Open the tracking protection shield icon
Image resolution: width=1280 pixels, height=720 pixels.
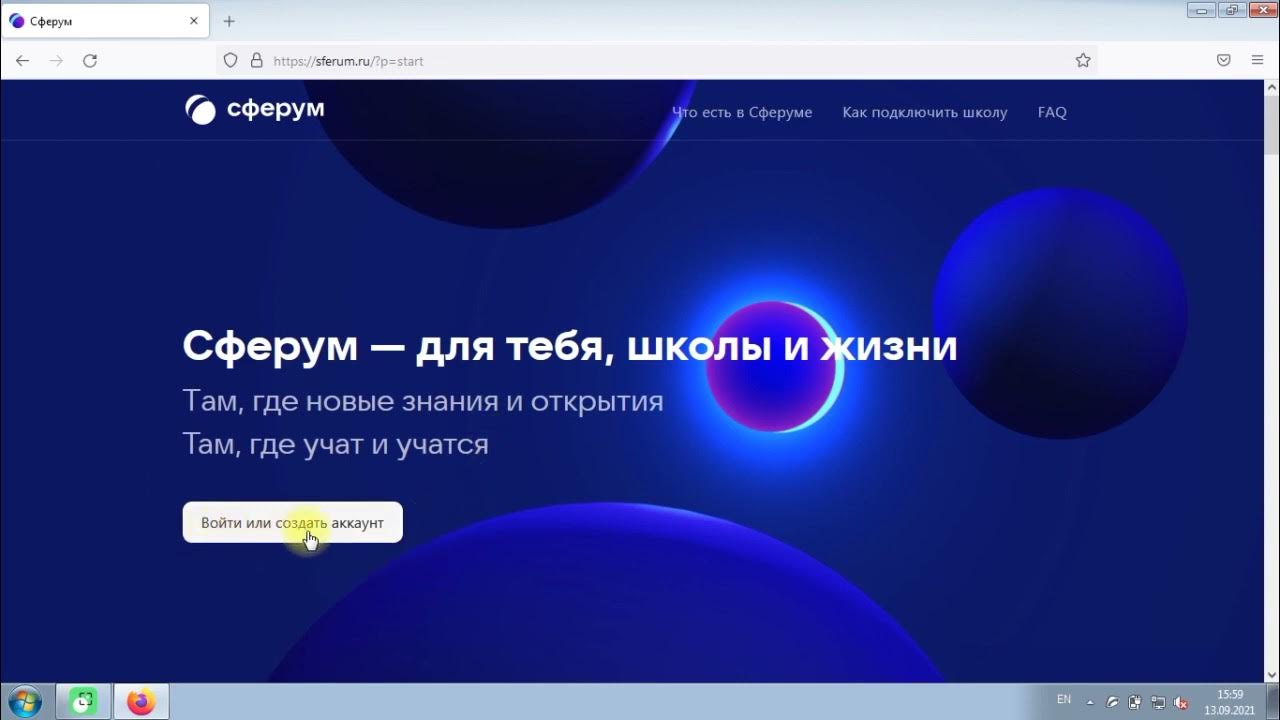tap(230, 61)
